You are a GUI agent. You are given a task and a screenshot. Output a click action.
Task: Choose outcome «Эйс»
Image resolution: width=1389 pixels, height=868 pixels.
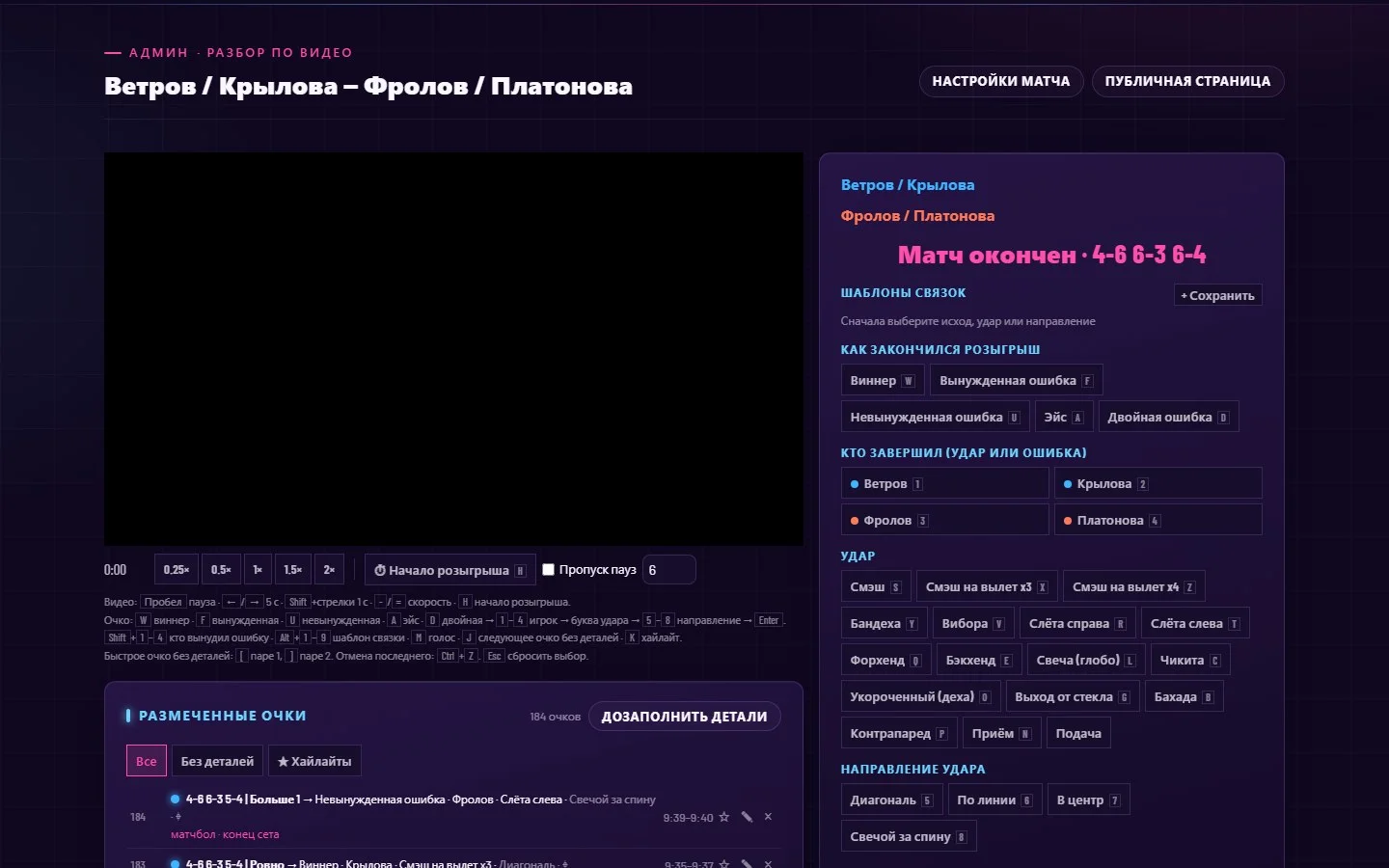point(1063,417)
